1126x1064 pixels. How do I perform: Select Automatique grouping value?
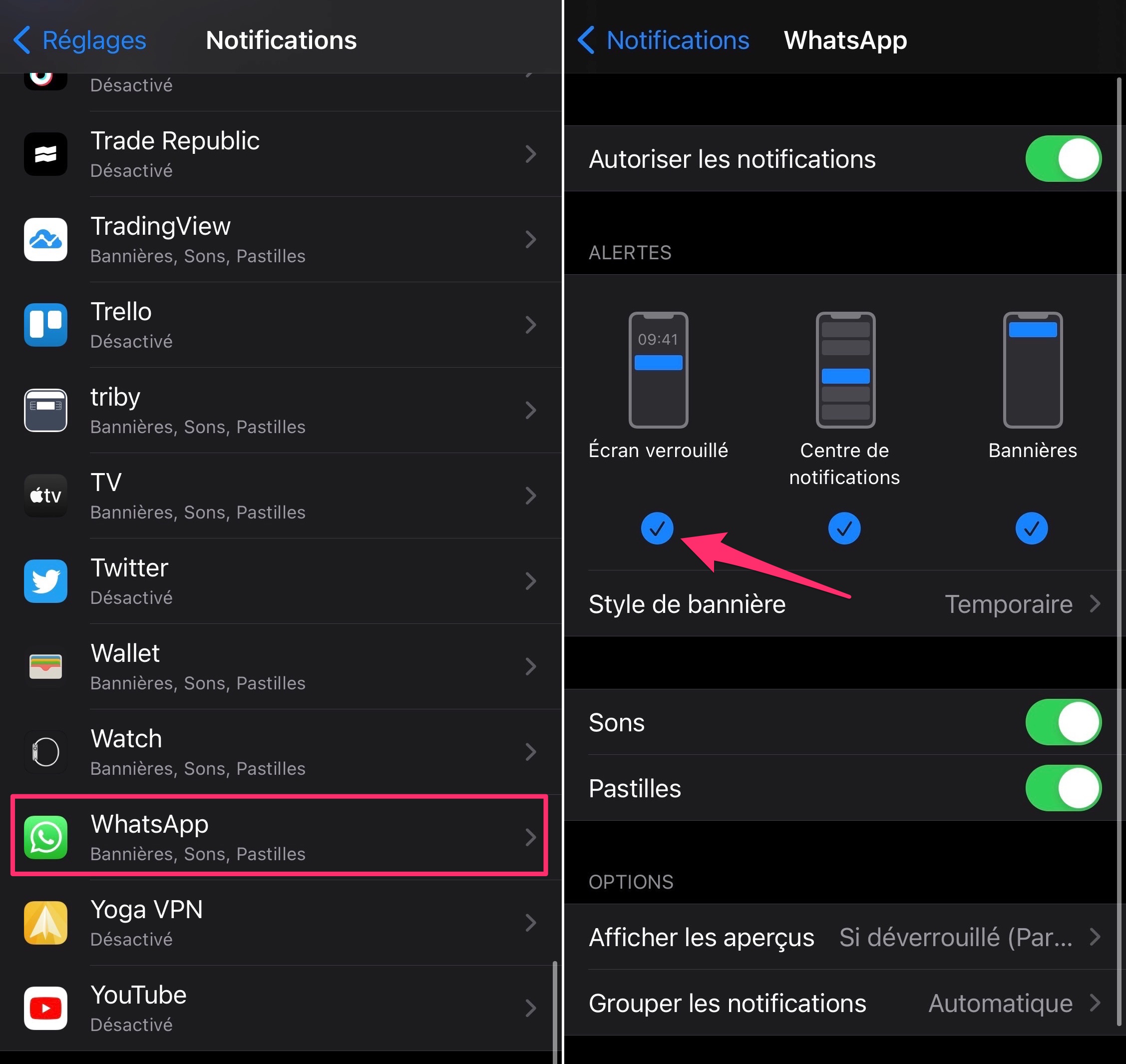pyautogui.click(x=1000, y=1004)
